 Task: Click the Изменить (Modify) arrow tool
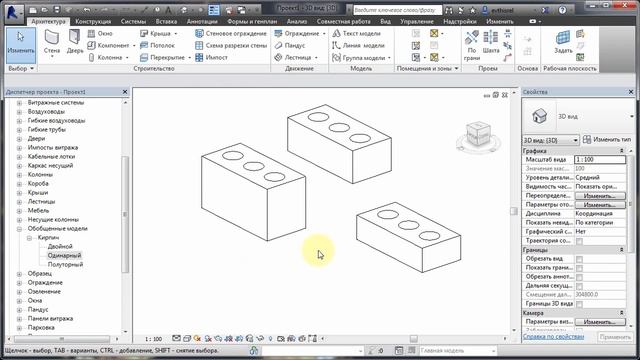pos(20,44)
